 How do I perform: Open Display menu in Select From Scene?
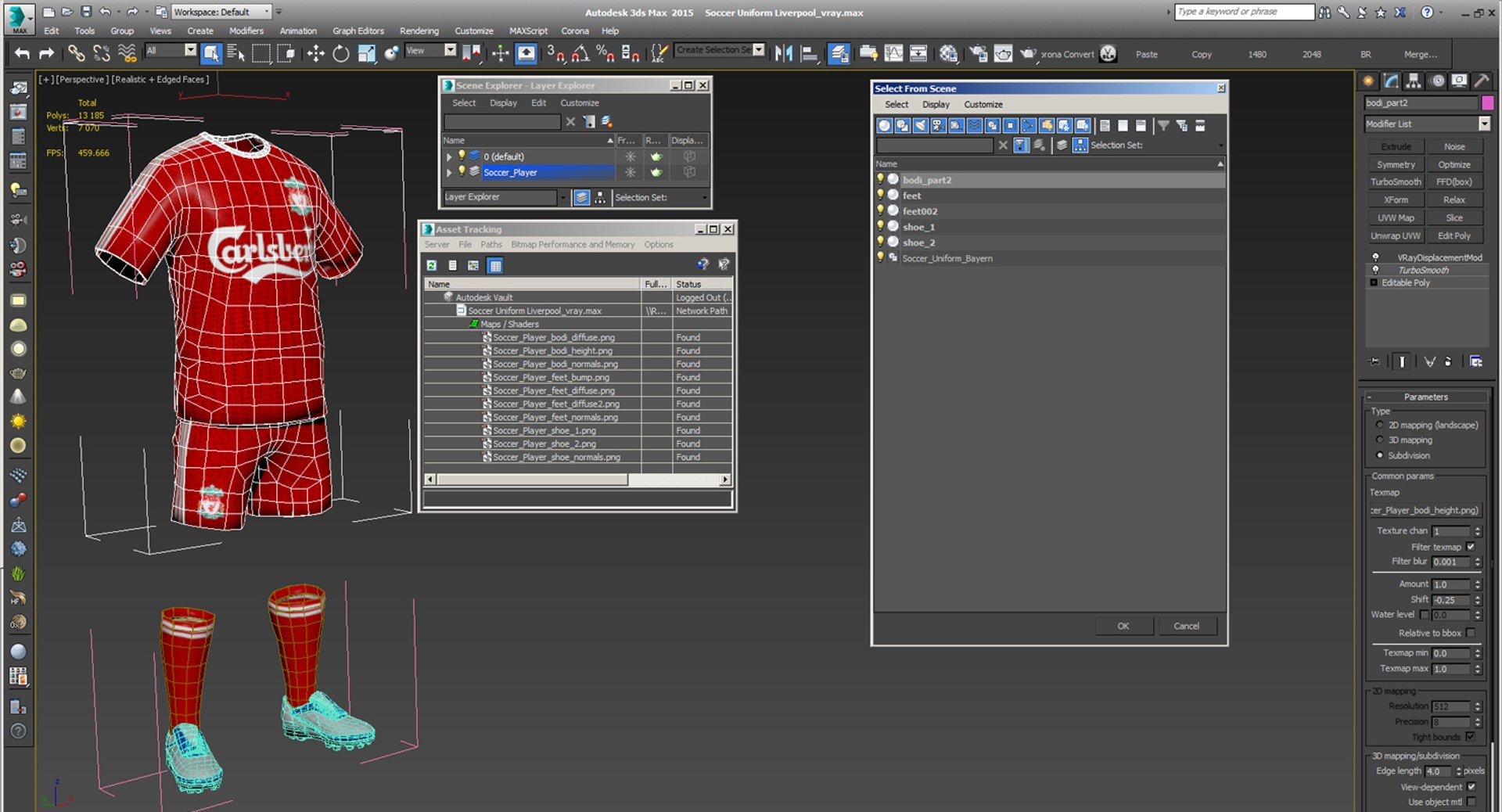[936, 104]
